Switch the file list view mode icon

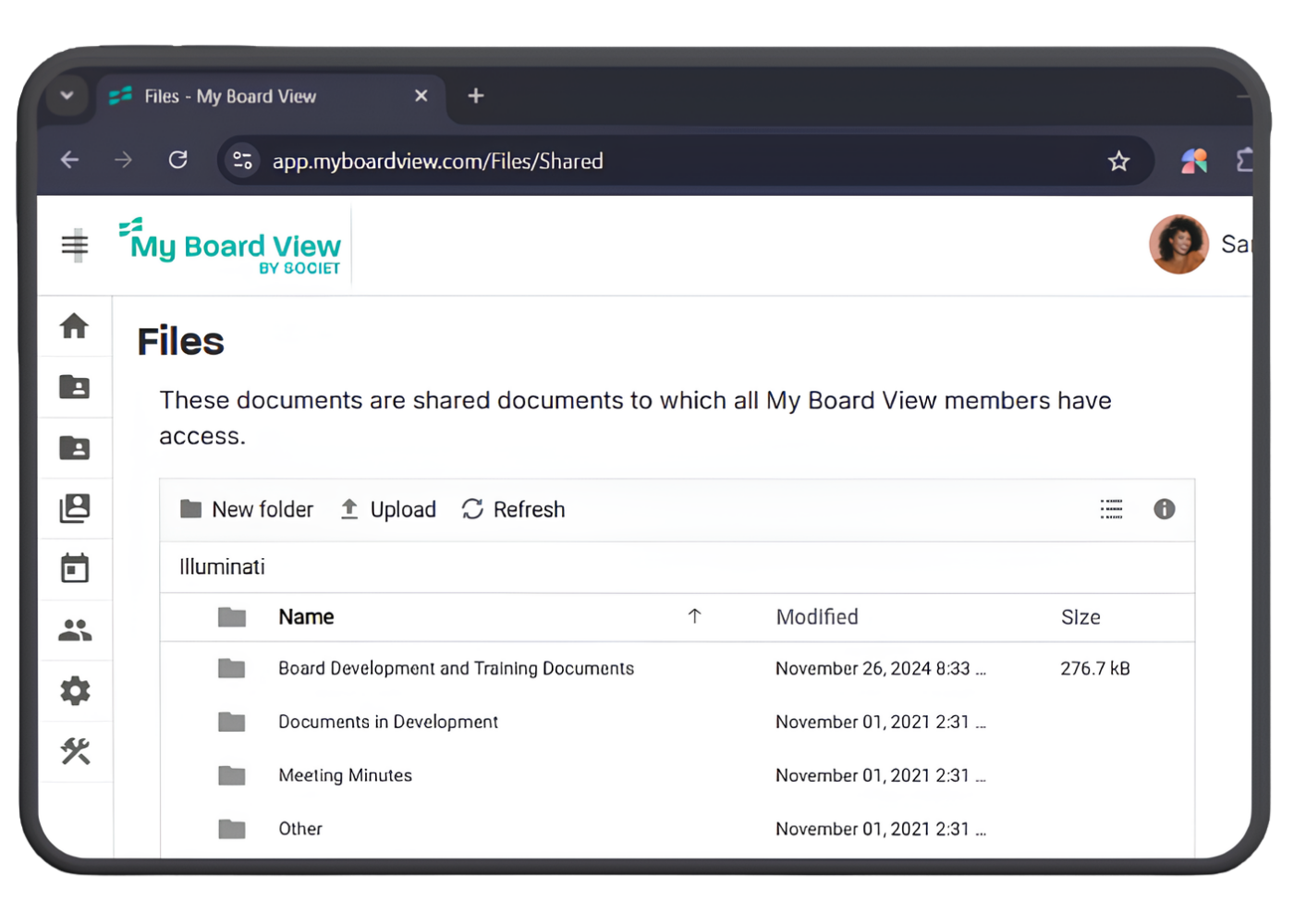1112,509
